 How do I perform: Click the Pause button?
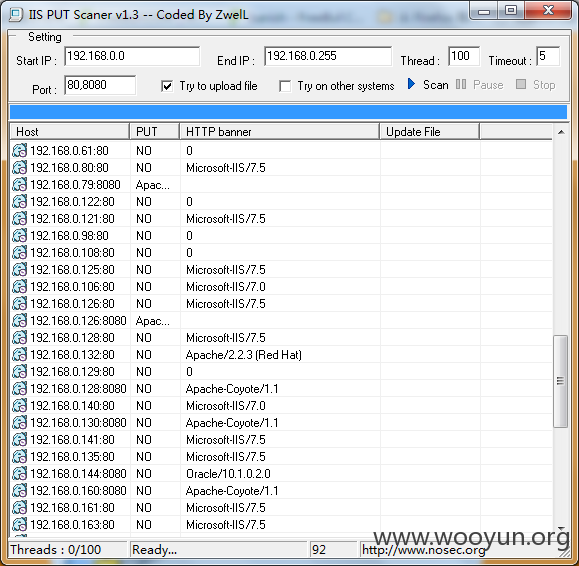click(479, 85)
